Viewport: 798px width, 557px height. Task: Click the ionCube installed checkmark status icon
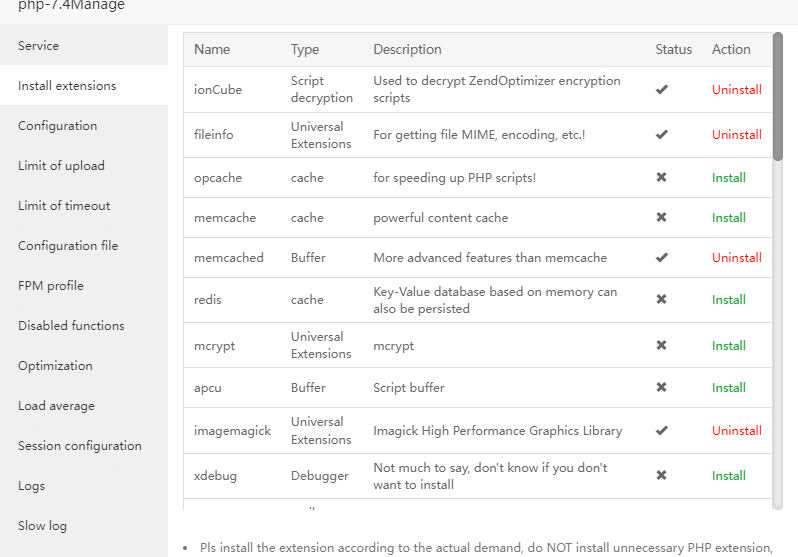(x=661, y=90)
